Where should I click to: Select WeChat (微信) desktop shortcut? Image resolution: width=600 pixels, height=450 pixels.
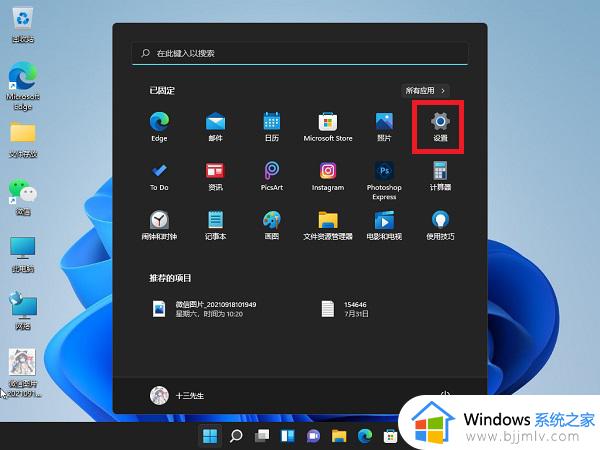click(x=23, y=197)
